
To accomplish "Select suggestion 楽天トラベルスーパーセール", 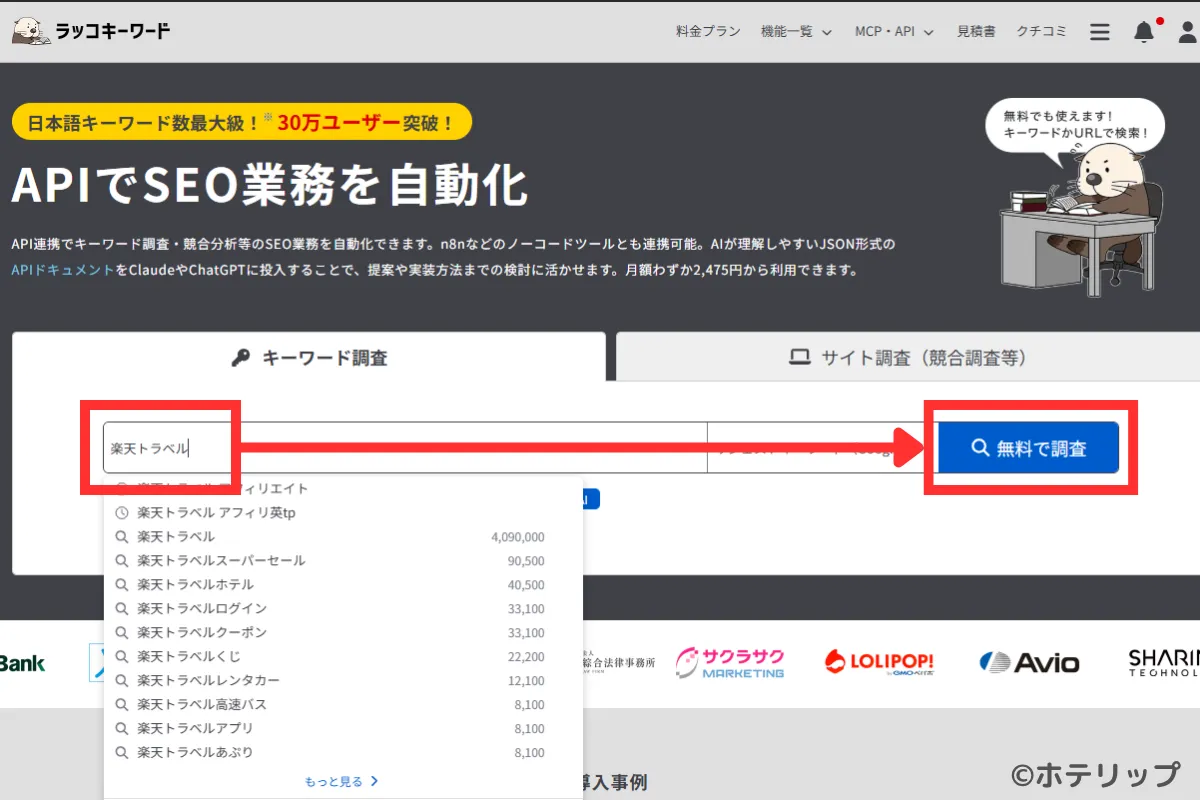I will pos(343,561).
